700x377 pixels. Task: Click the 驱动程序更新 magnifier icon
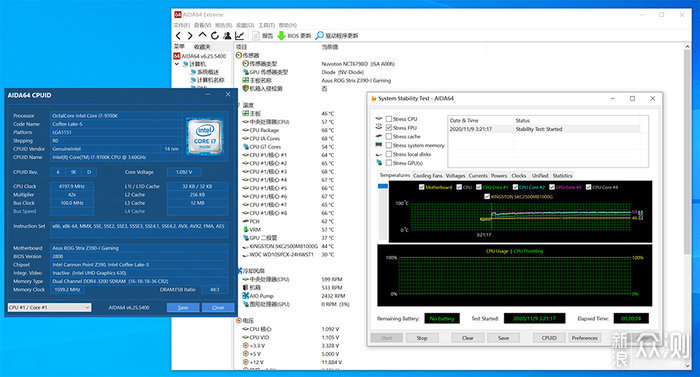click(320, 36)
